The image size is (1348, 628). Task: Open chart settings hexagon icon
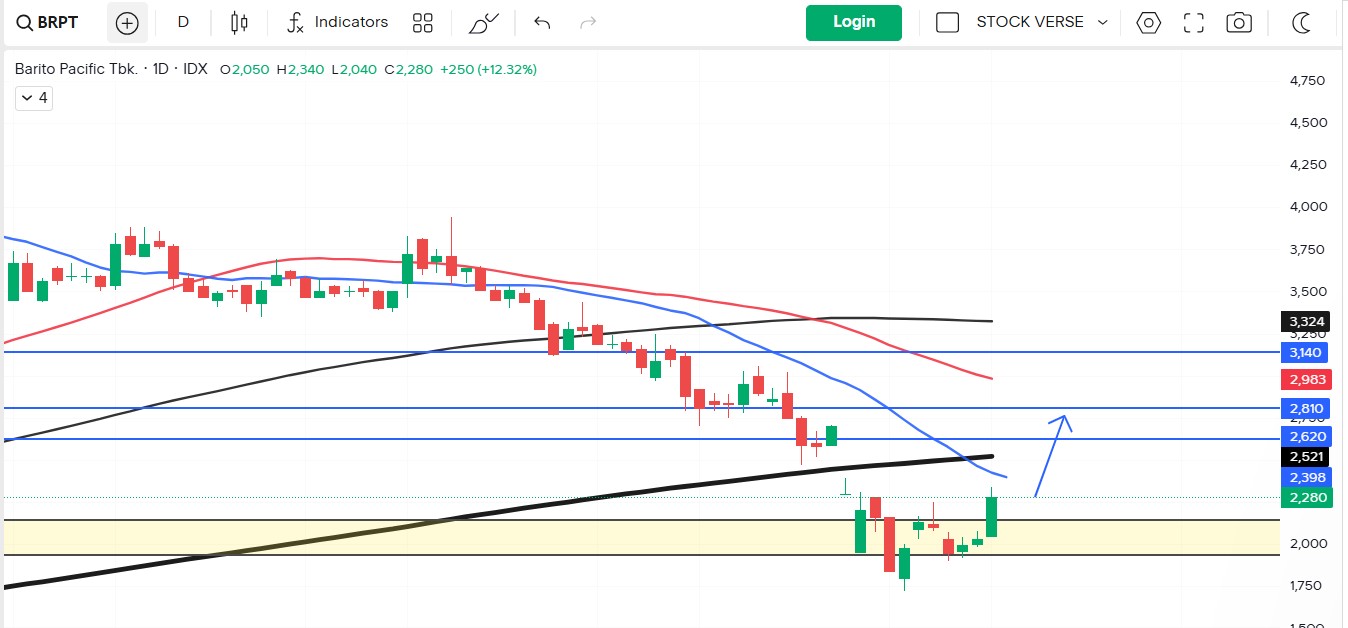coord(1149,22)
